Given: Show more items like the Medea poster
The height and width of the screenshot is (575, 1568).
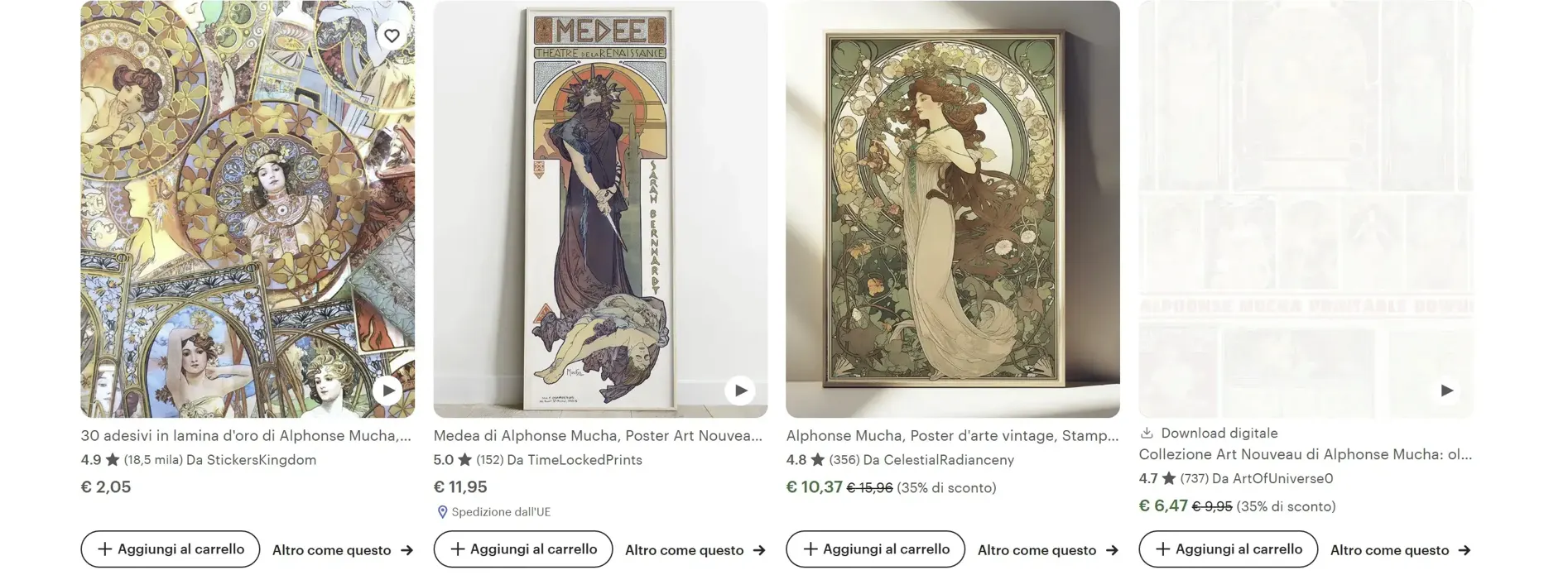Looking at the screenshot, I should 695,550.
